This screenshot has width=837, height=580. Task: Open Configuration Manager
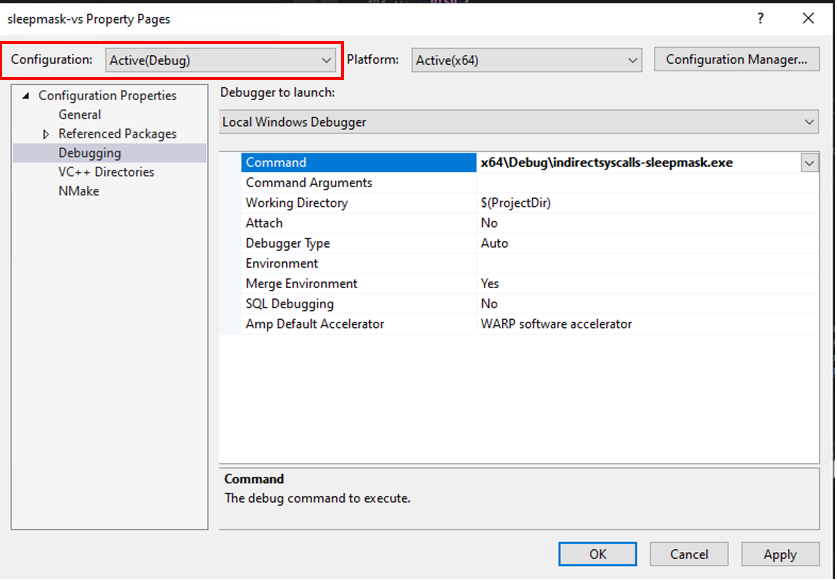tap(736, 60)
